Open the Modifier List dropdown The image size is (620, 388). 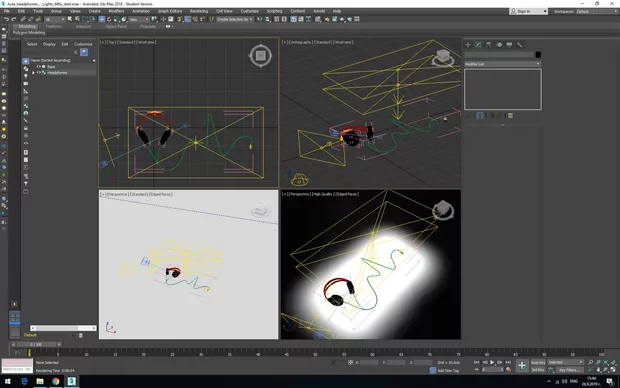click(502, 64)
